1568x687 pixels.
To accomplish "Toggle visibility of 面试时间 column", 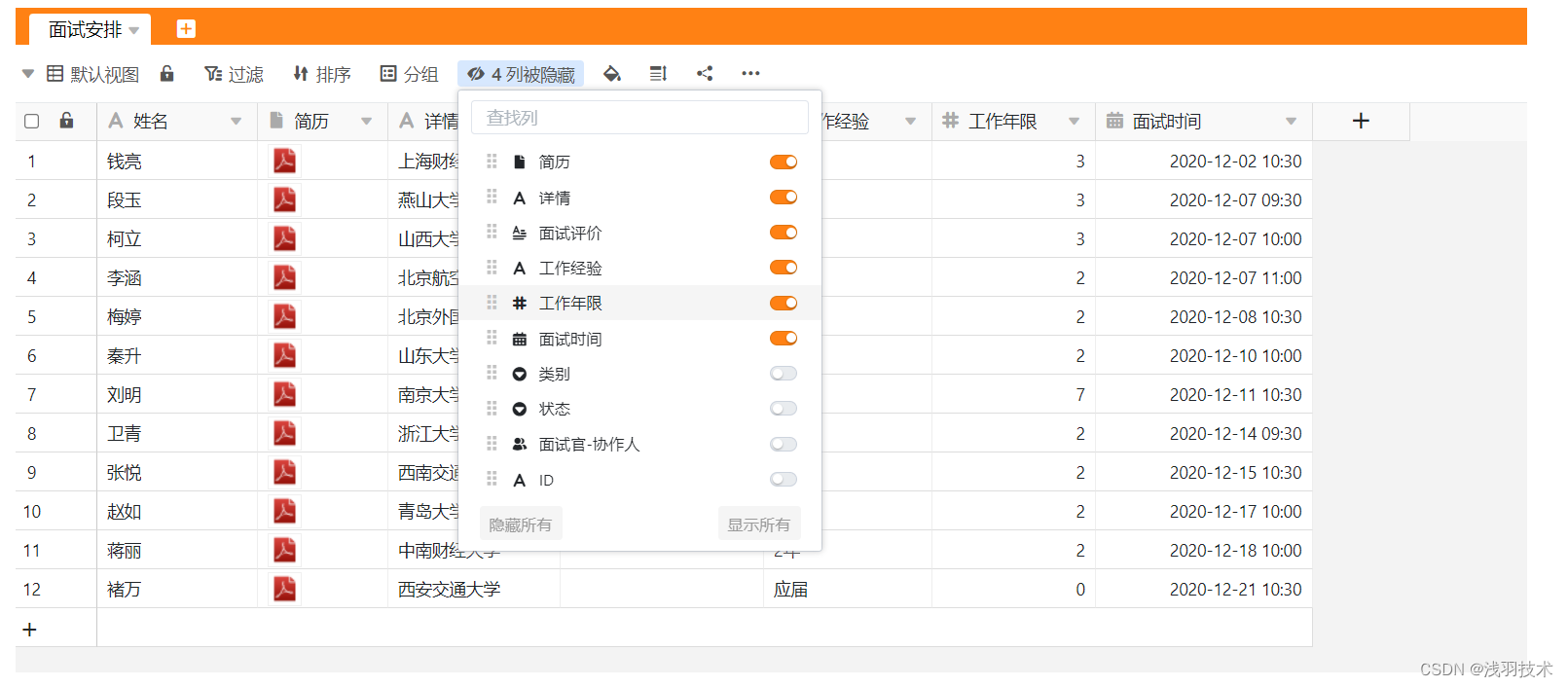I will [x=784, y=339].
